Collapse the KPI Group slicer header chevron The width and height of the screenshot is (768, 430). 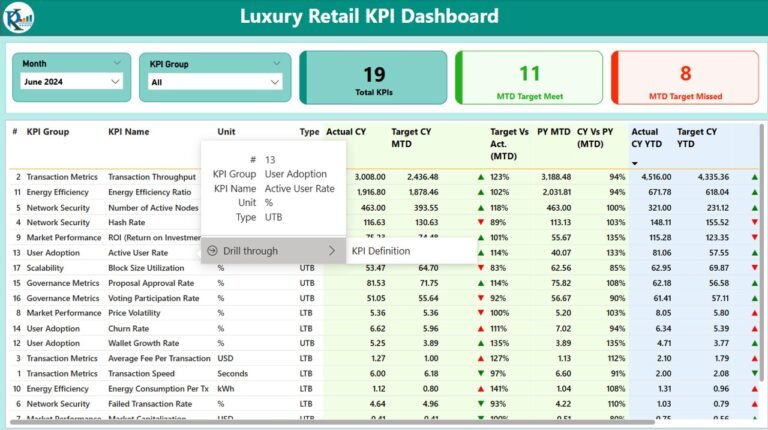pos(276,63)
